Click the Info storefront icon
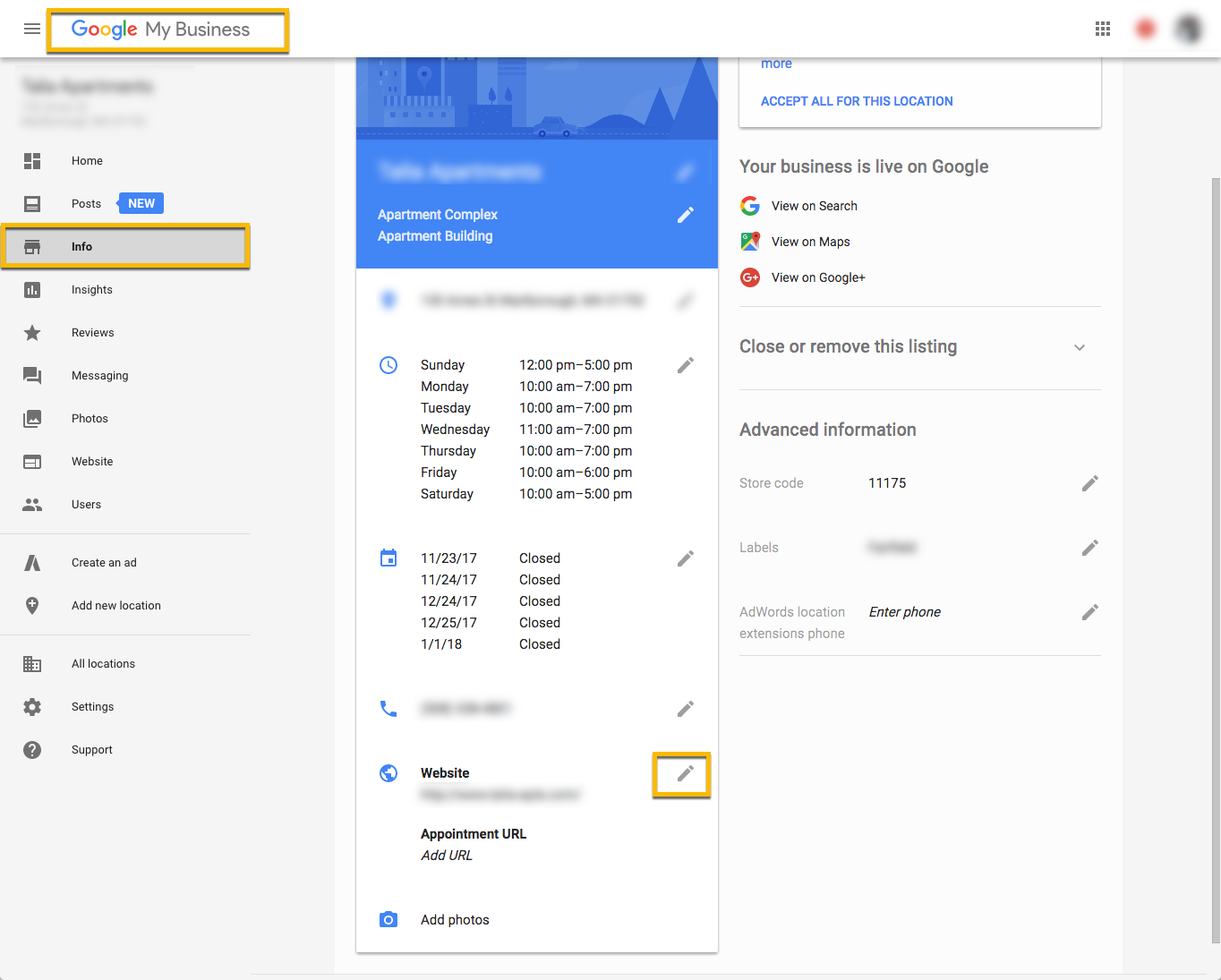Viewport: 1221px width, 980px height. [x=32, y=247]
